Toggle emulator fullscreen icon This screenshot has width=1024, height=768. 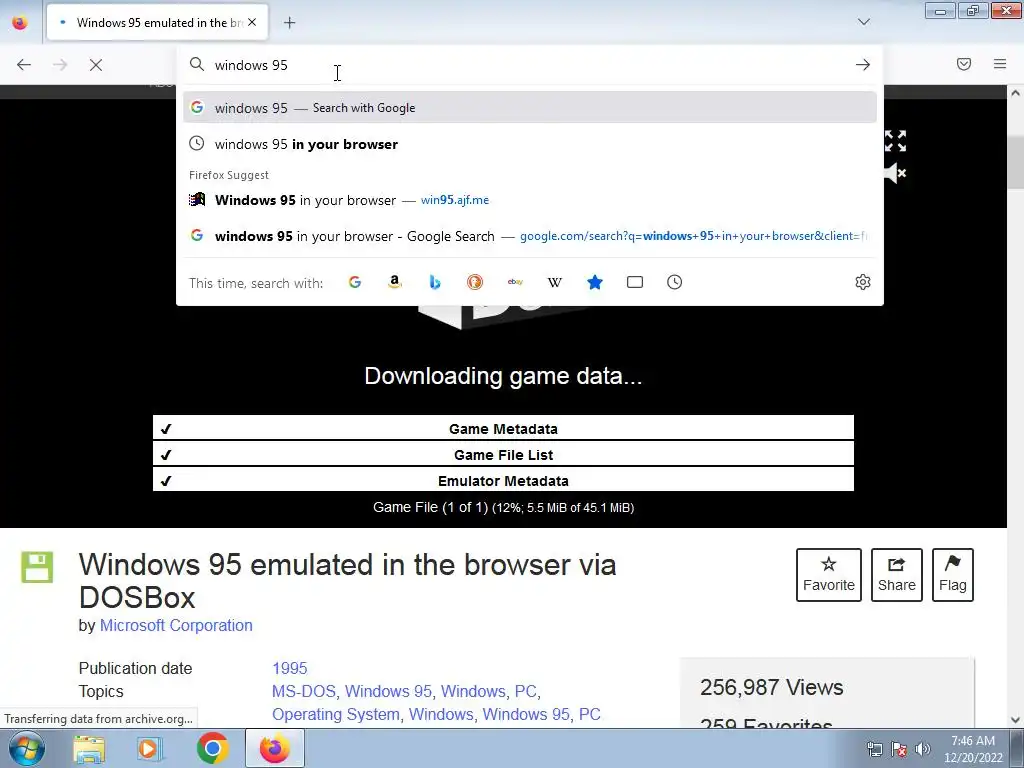coord(895,141)
